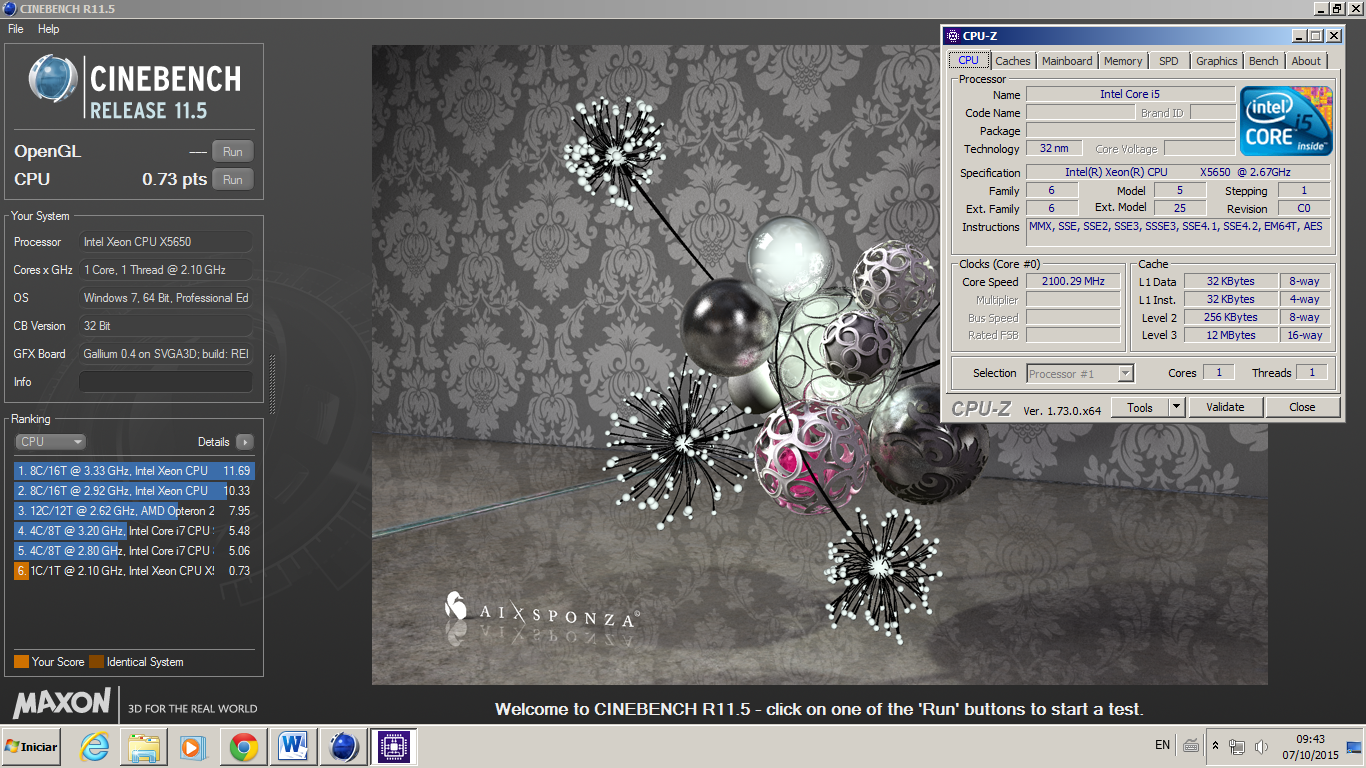
Task: Click the on-screen keyboard tray icon
Action: point(1191,745)
